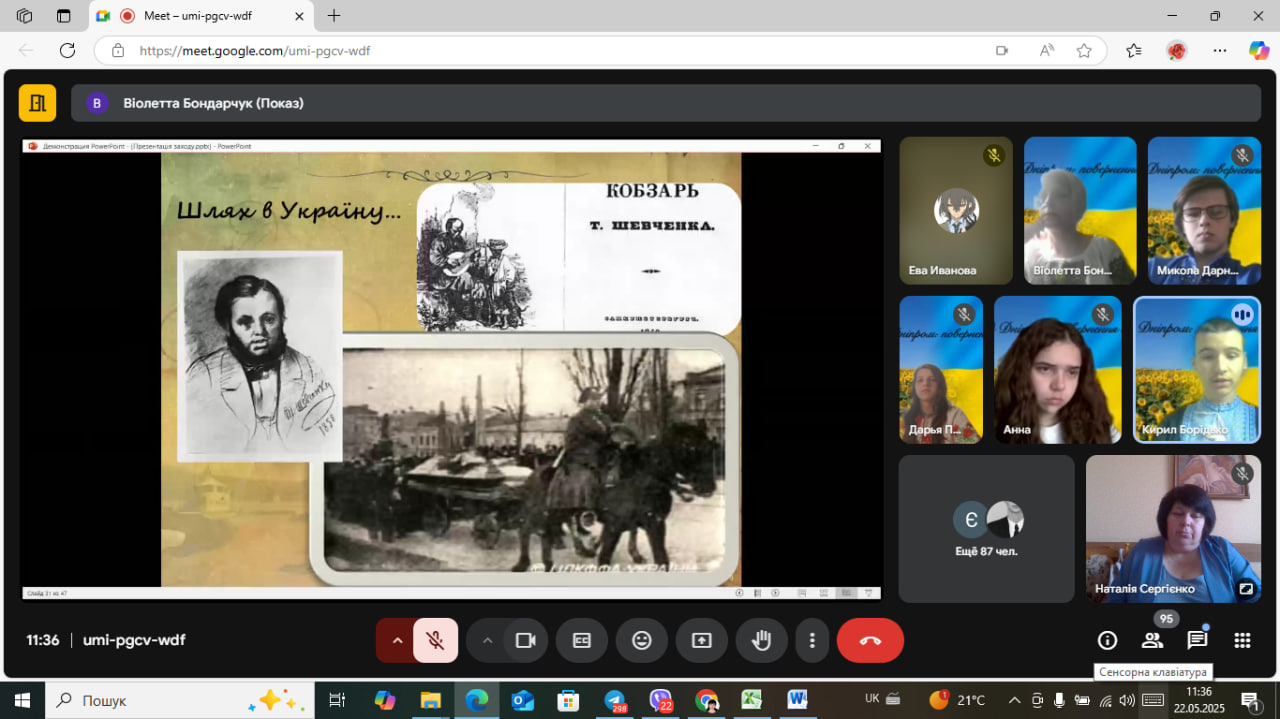Open the chat panel
The image size is (1280, 719).
(x=1197, y=640)
